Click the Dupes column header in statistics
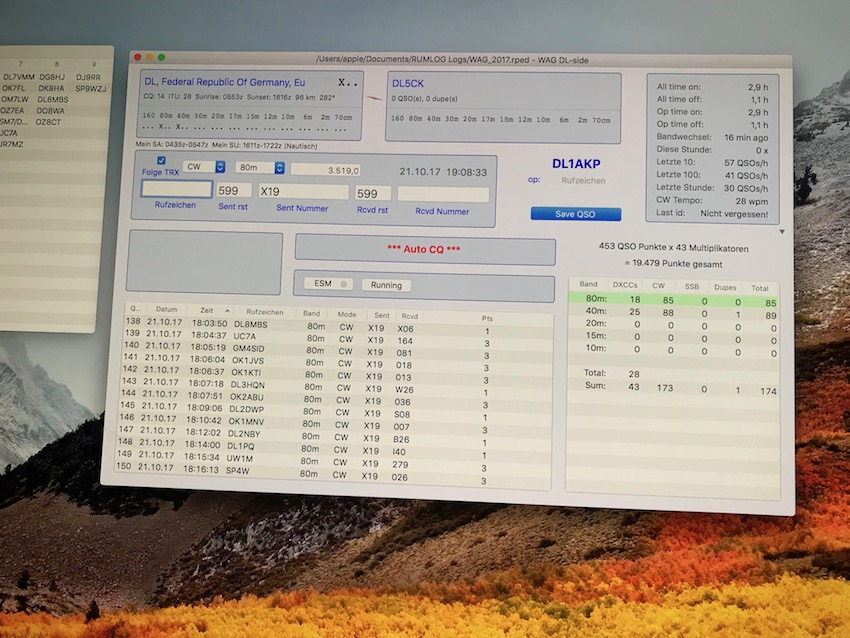 click(725, 287)
